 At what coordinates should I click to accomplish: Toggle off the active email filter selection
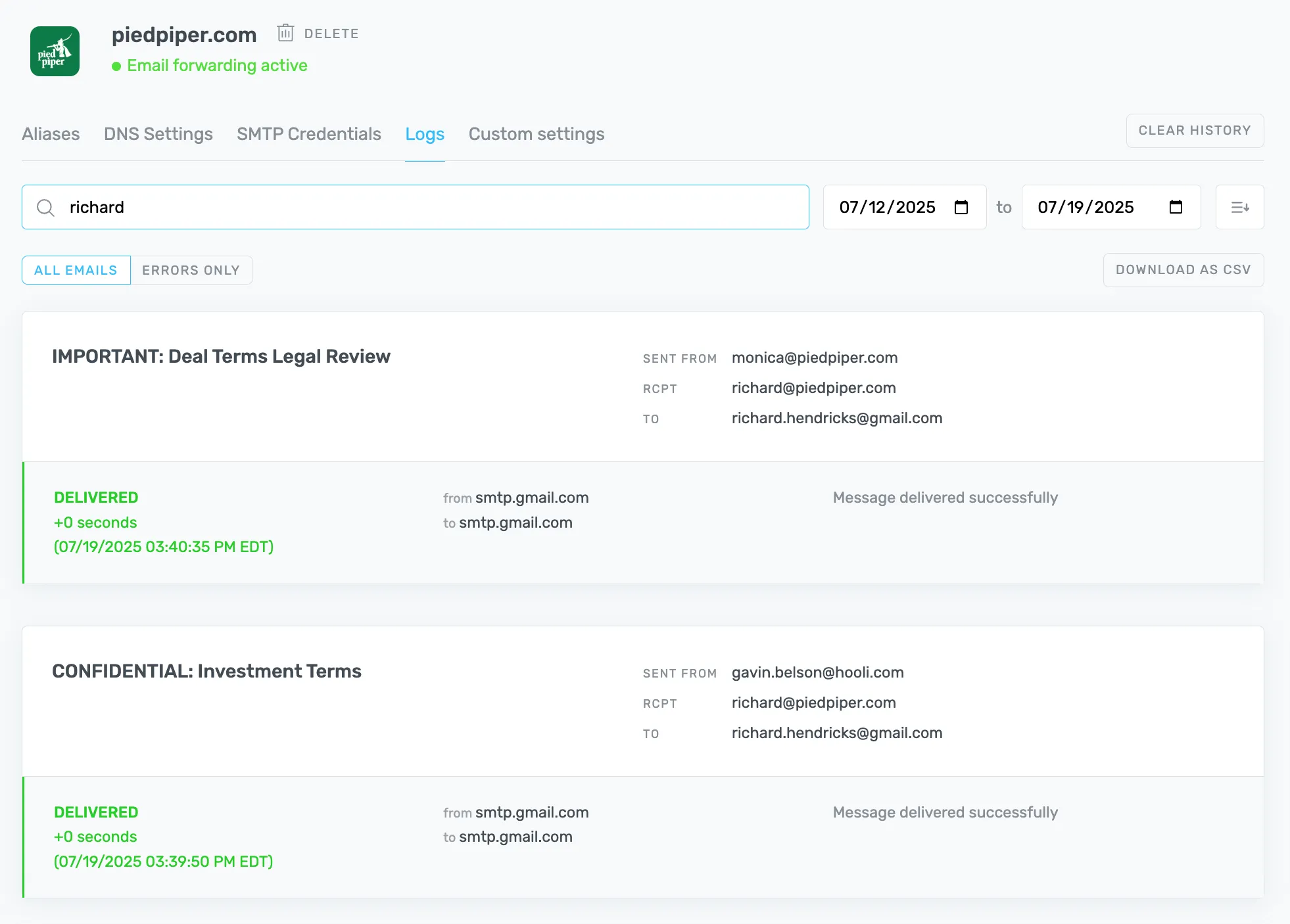[75, 269]
